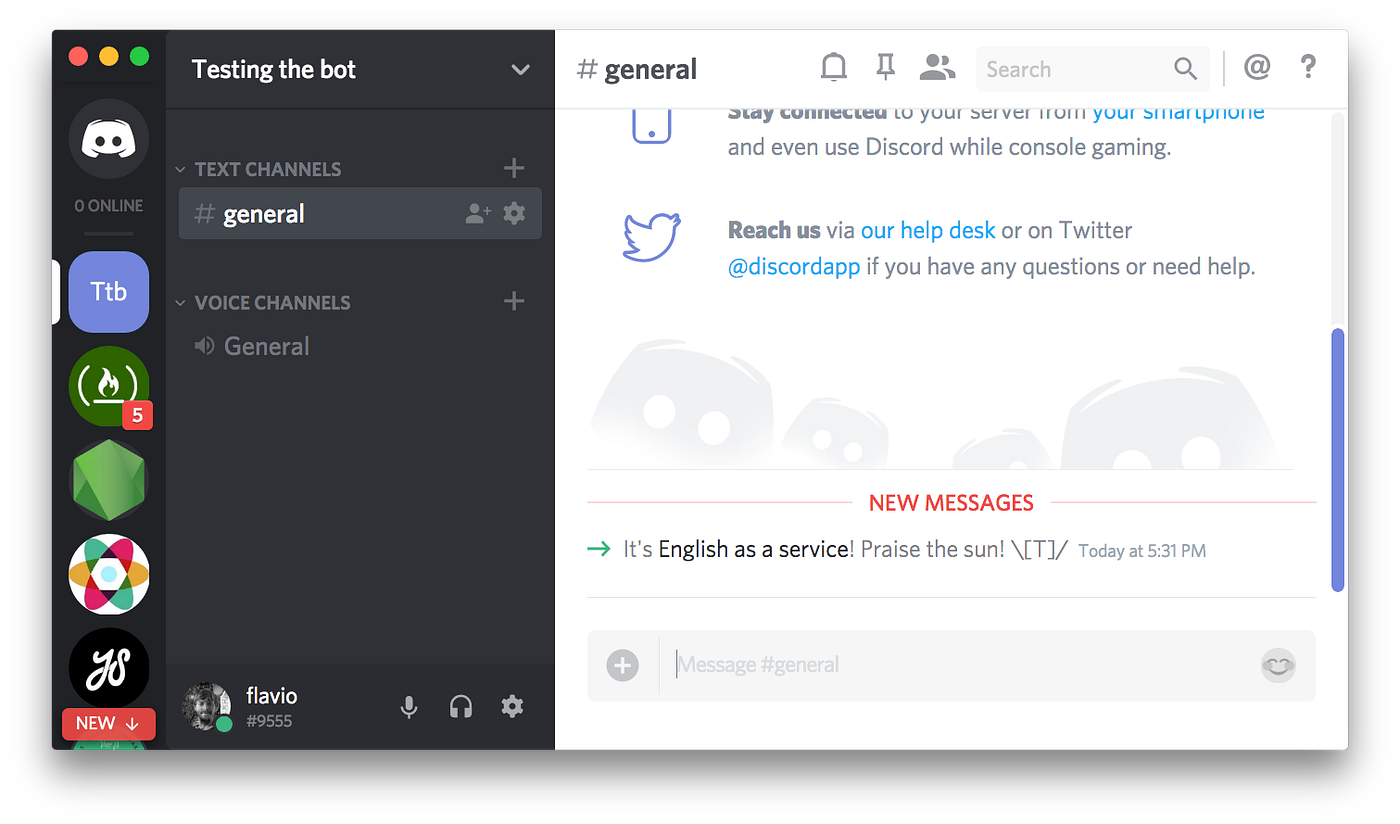The image size is (1400, 824).
Task: Open the help desk link
Action: pos(928,230)
